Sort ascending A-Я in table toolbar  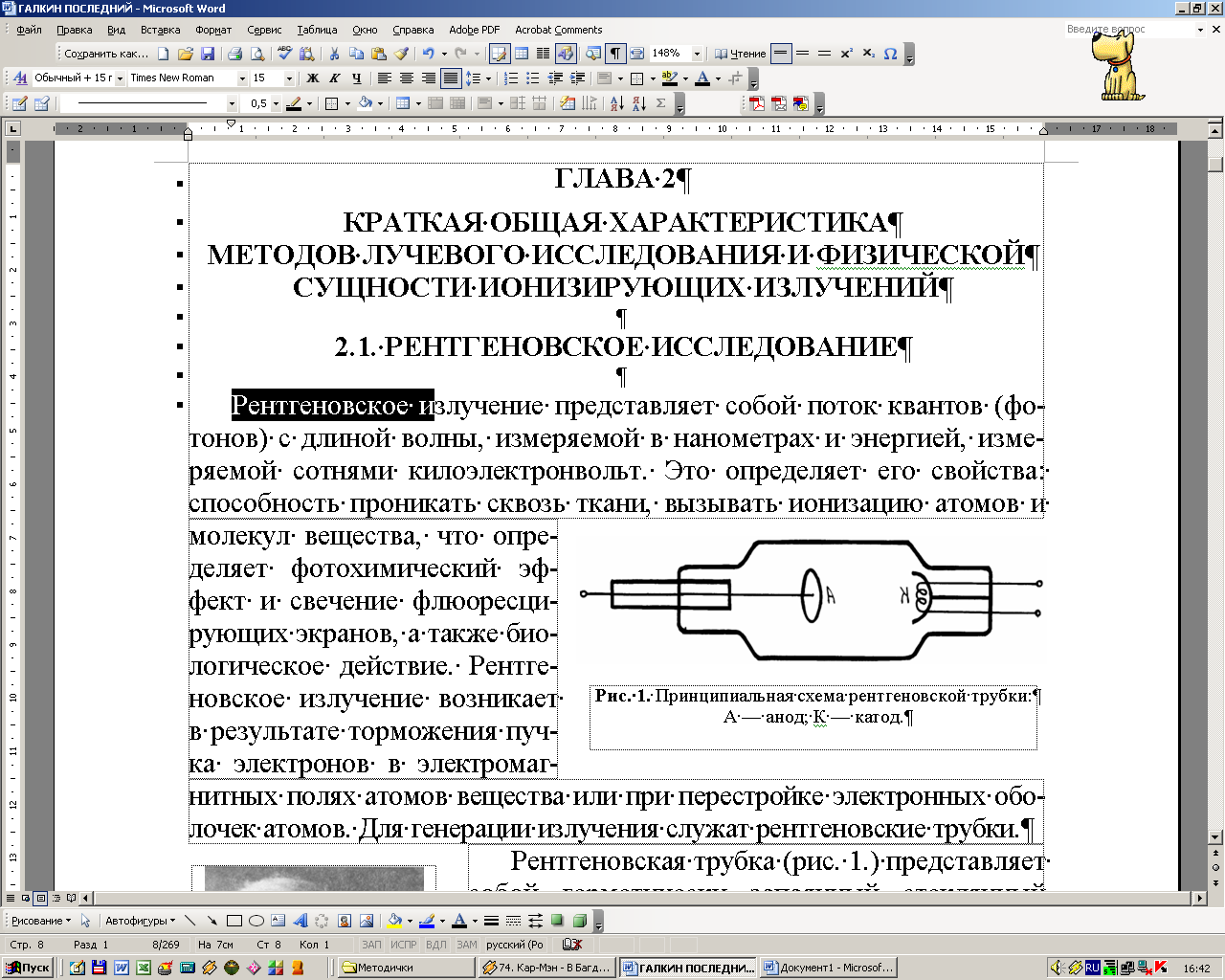pos(616,103)
